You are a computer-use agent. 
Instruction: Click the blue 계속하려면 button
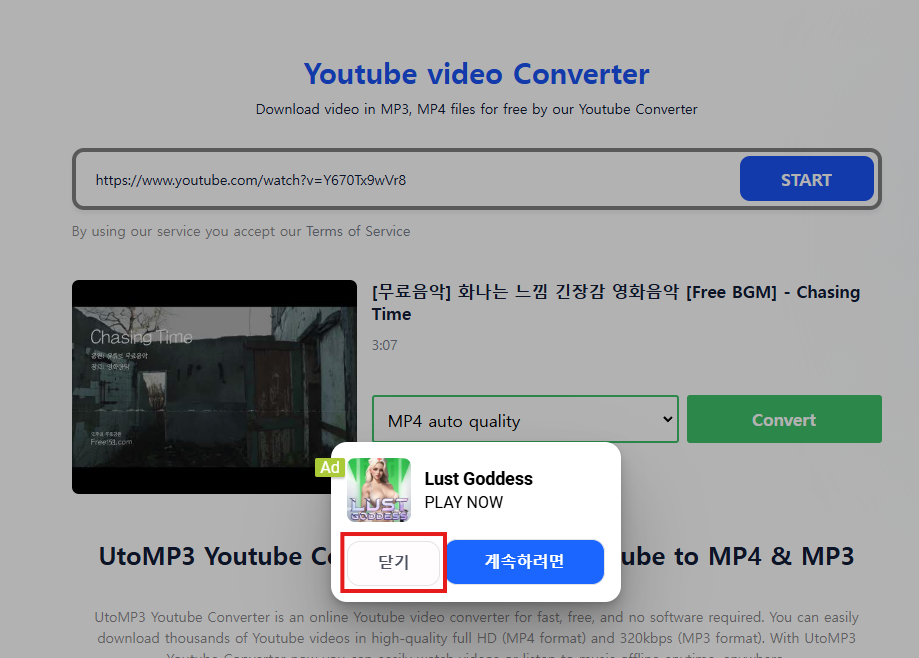(525, 562)
